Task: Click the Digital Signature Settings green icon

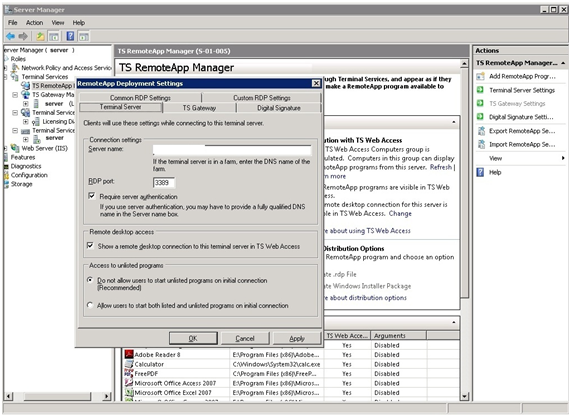Action: (x=480, y=117)
